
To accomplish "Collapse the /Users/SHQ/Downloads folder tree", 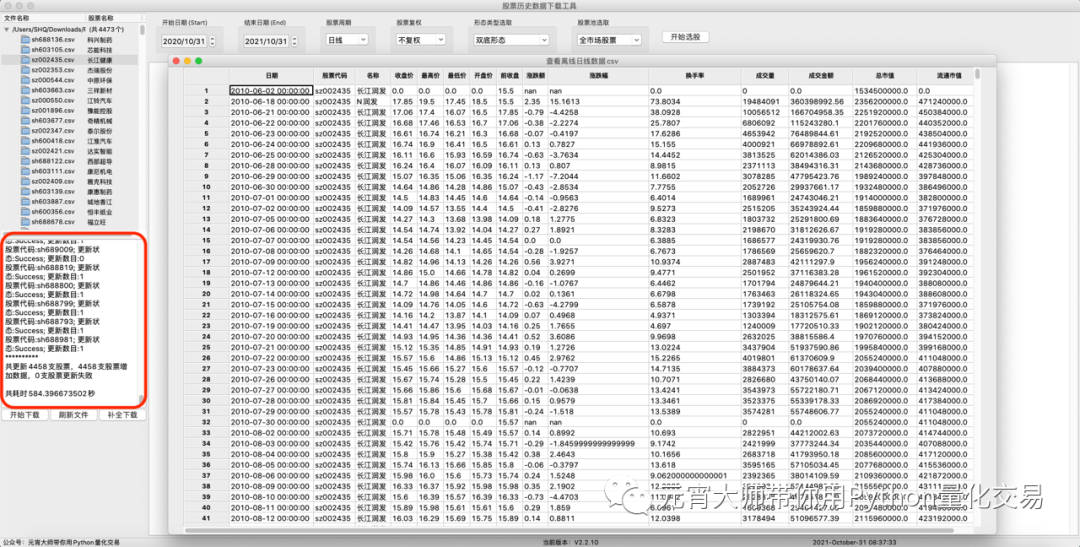I will point(6,30).
